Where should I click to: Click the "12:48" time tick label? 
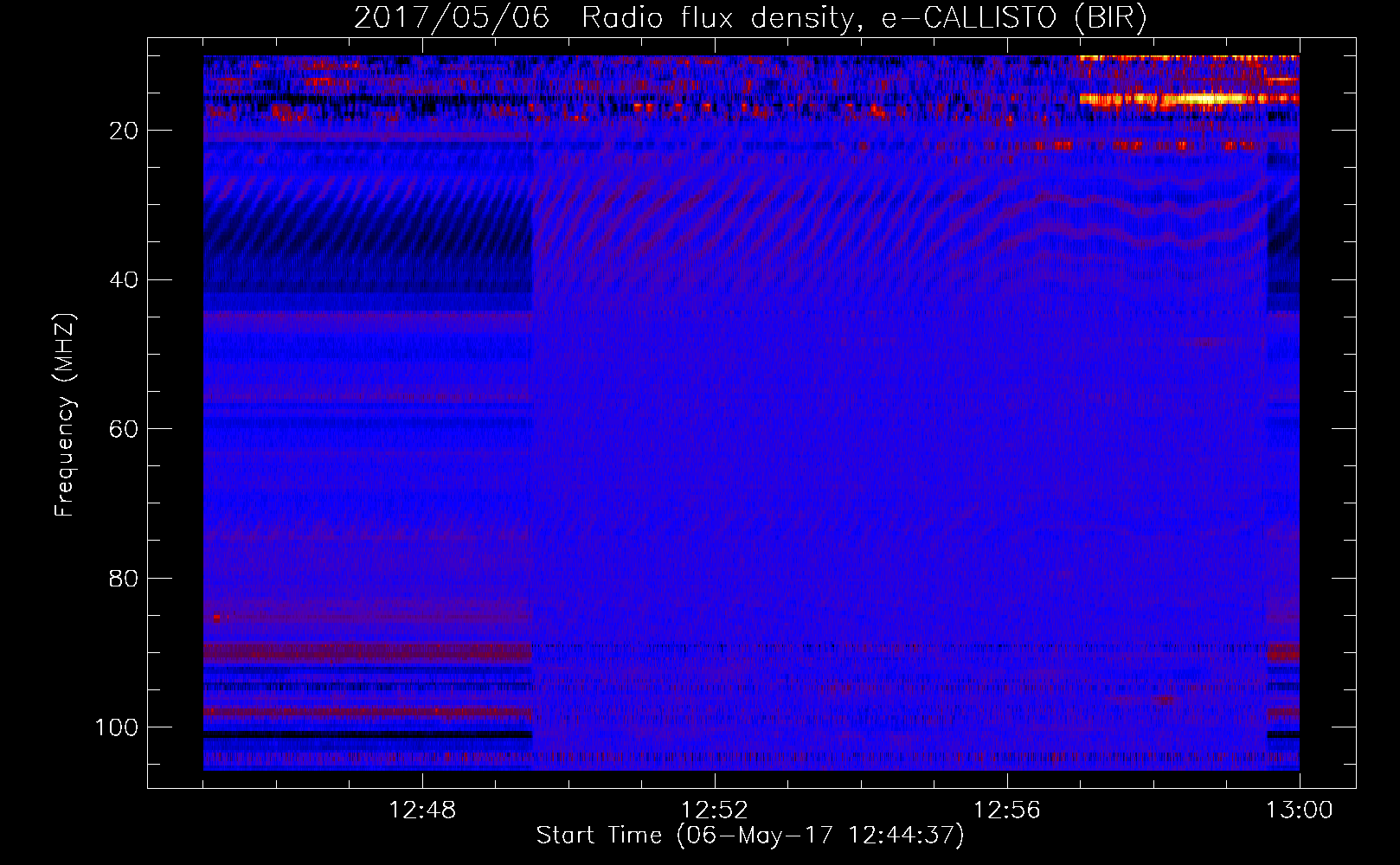pos(422,811)
